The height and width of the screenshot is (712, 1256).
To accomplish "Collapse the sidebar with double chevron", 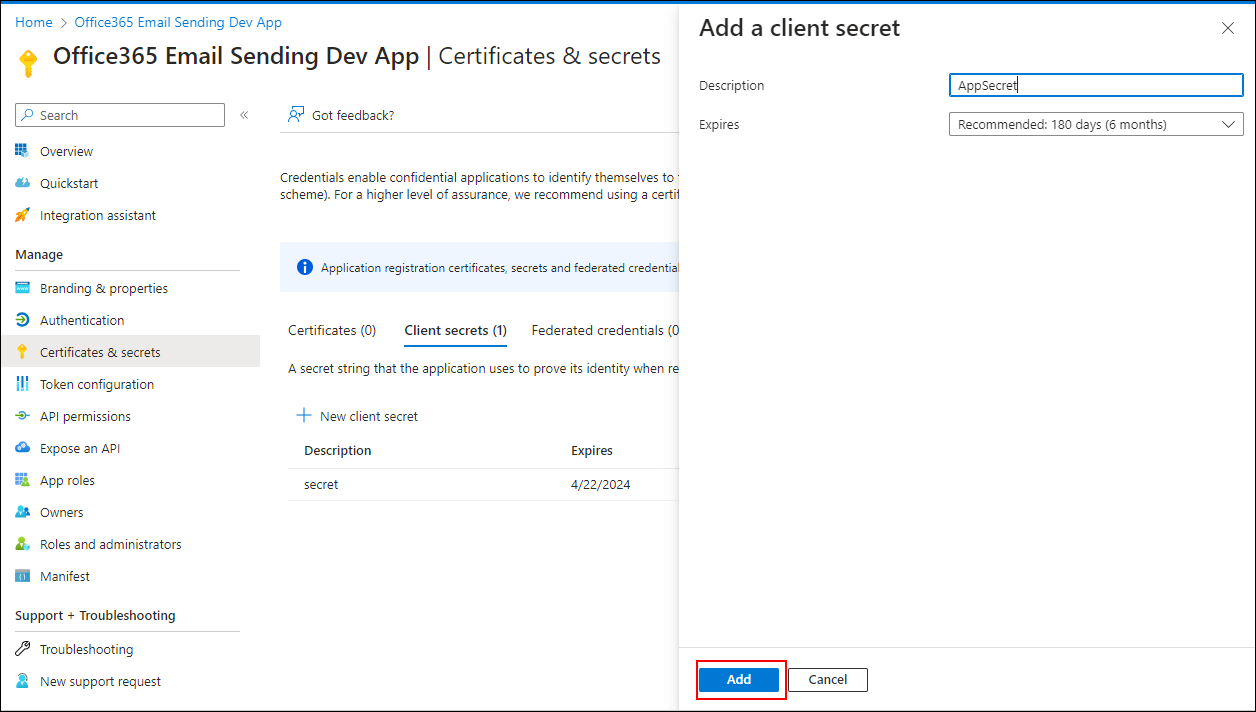I will [244, 115].
